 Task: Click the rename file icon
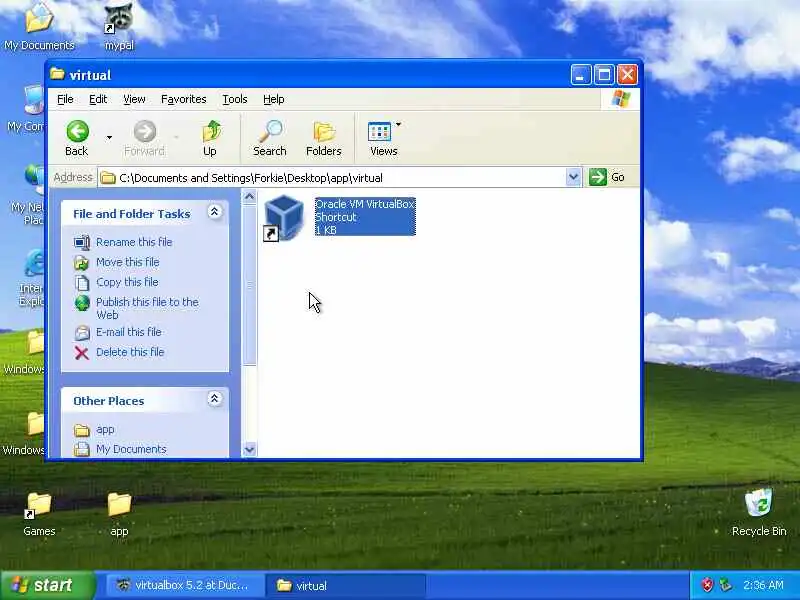point(82,242)
